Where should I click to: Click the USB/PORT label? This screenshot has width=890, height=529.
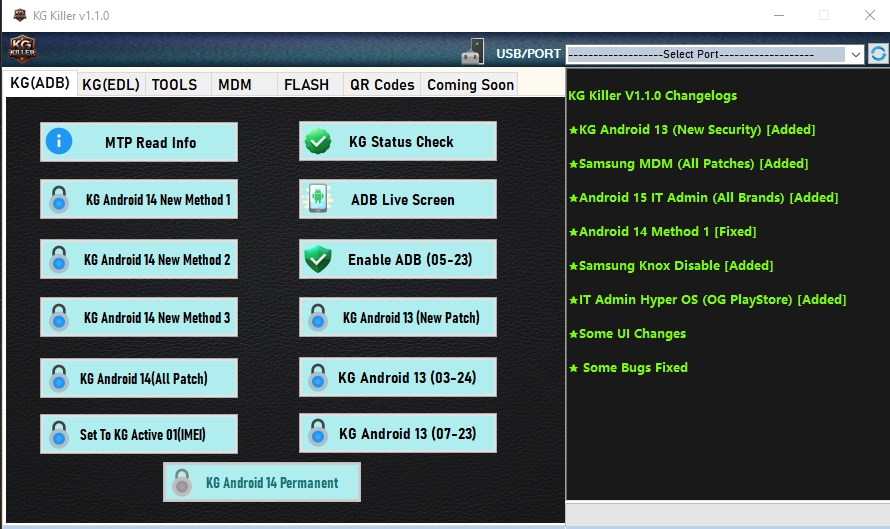coord(528,54)
